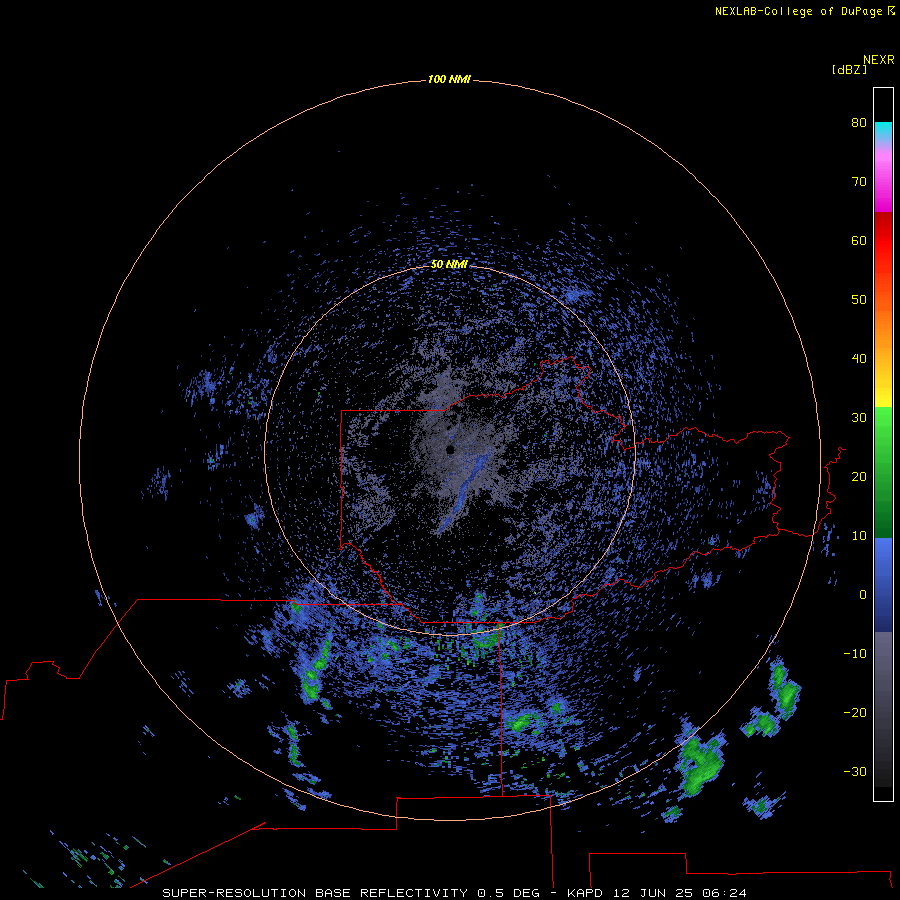Click the -20 value on the scale
Image resolution: width=900 pixels, height=900 pixels.
855,712
